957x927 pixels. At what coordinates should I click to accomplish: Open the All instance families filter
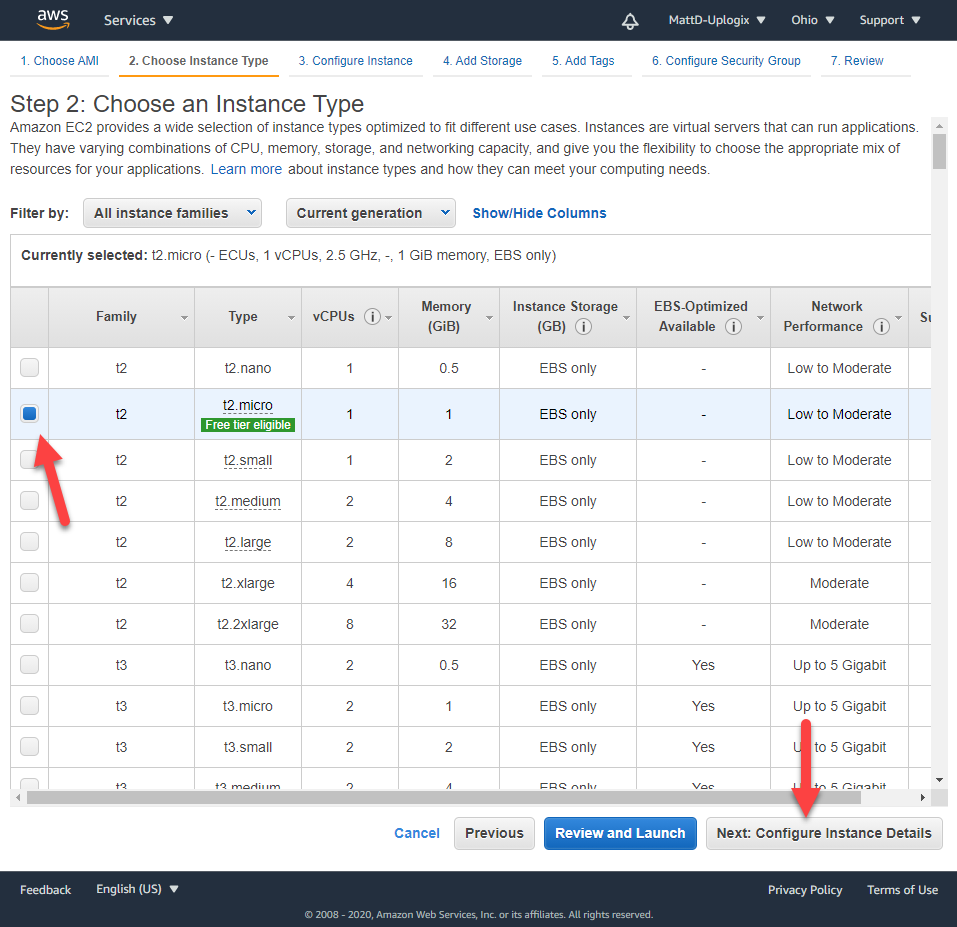click(171, 213)
